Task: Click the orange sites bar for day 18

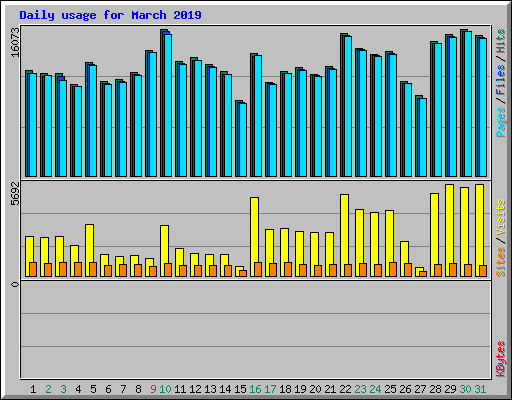Action: point(288,269)
